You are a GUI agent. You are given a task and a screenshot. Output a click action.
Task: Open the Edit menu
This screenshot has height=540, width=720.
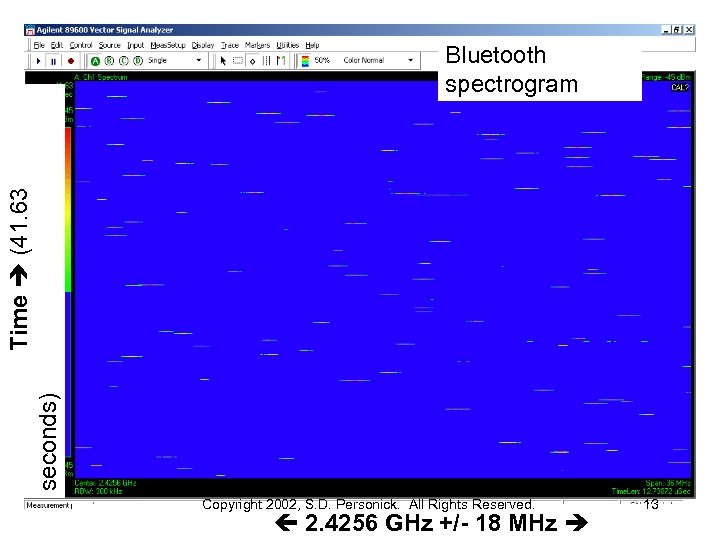(56, 45)
